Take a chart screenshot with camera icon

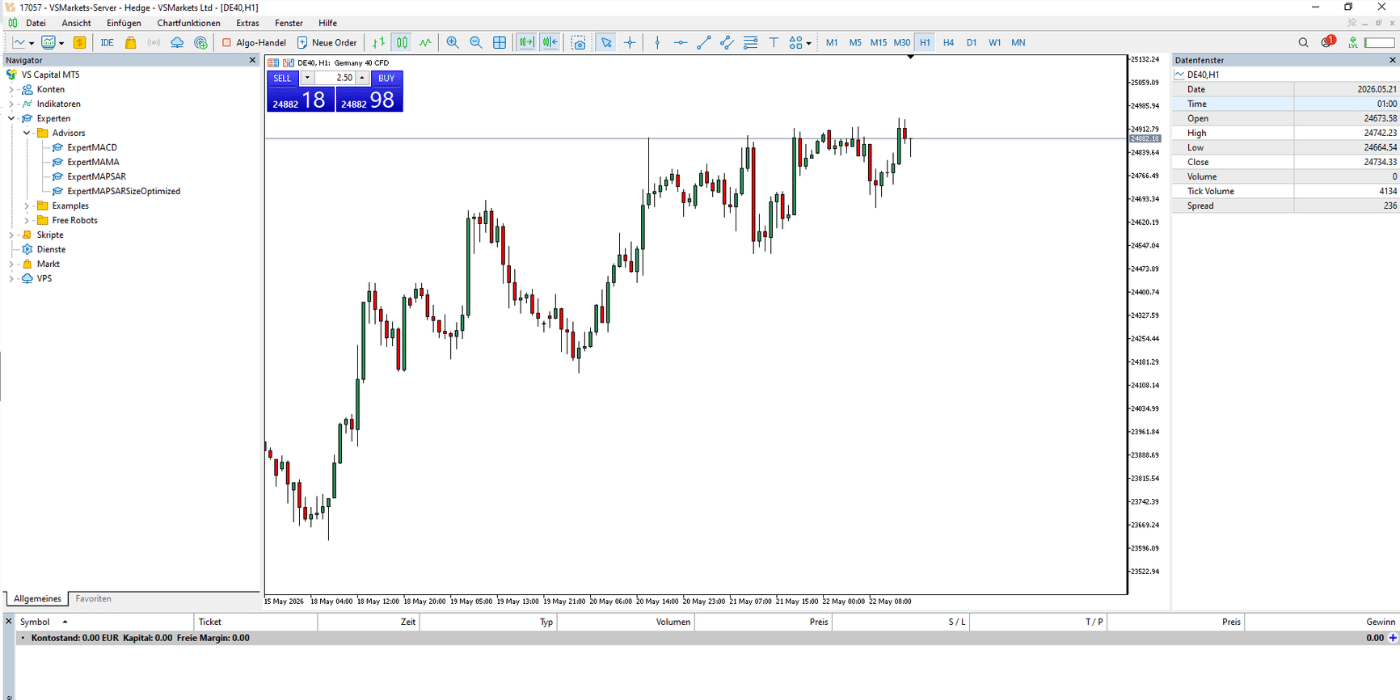click(x=579, y=43)
